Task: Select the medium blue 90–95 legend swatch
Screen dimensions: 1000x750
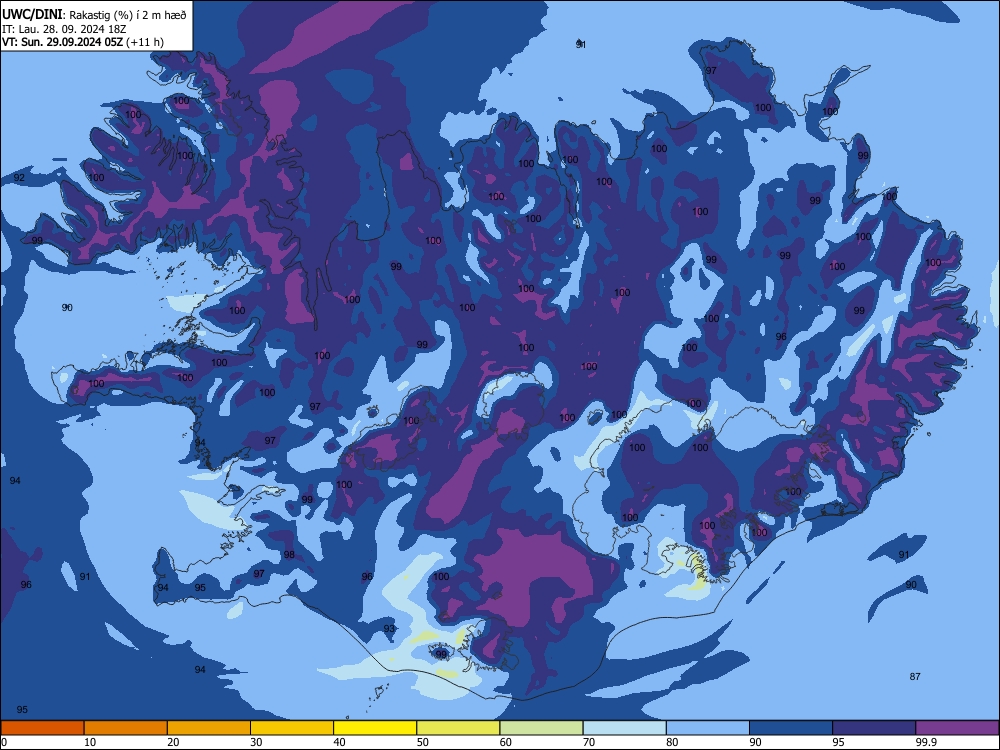Action: pyautogui.click(x=791, y=728)
